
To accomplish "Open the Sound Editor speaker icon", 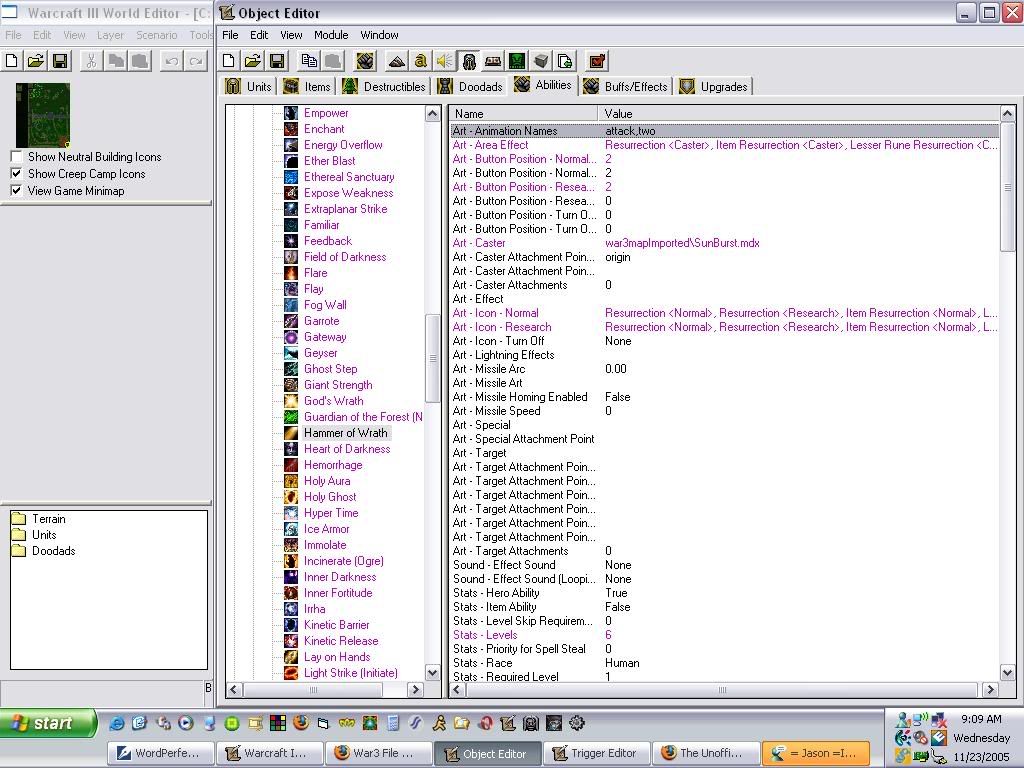I will [445, 61].
